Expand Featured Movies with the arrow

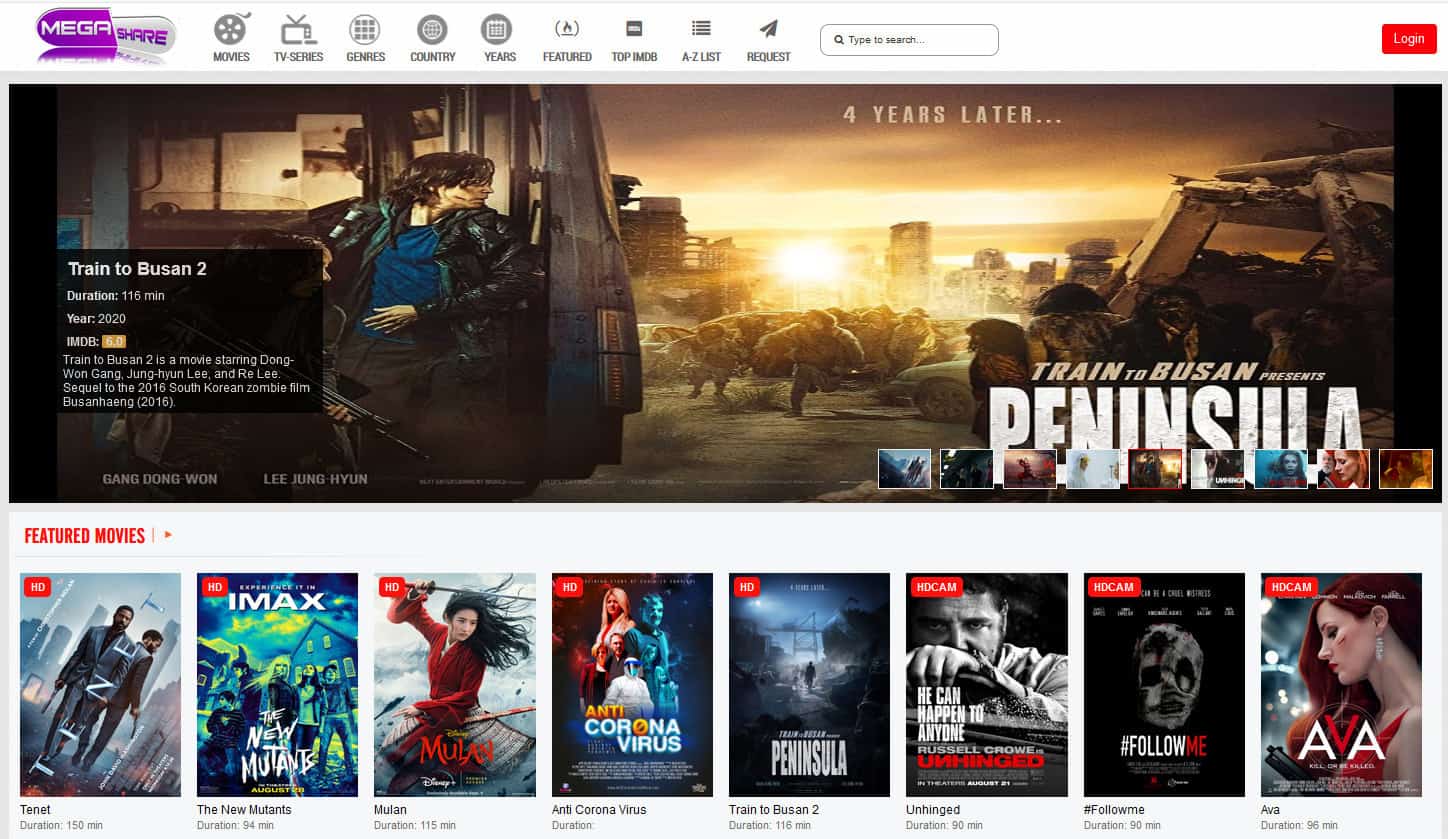pos(168,535)
